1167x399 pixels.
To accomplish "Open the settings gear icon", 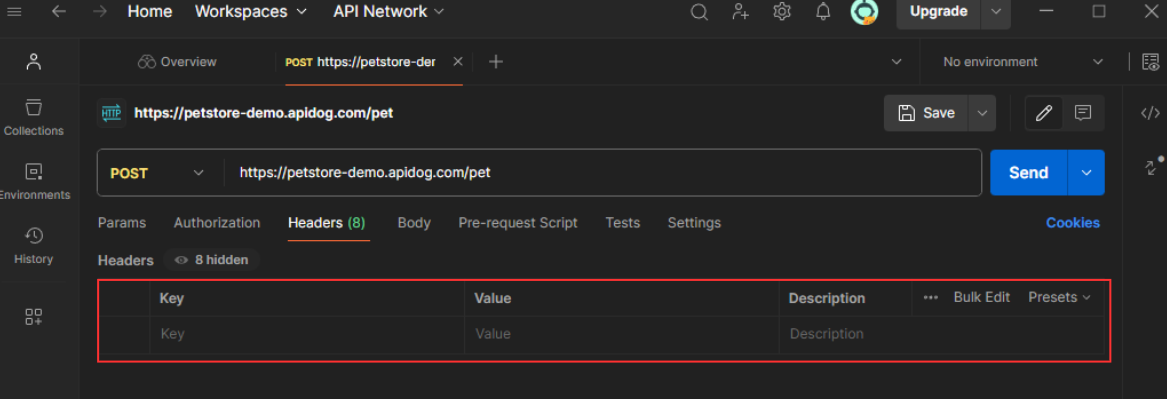I will [x=781, y=12].
